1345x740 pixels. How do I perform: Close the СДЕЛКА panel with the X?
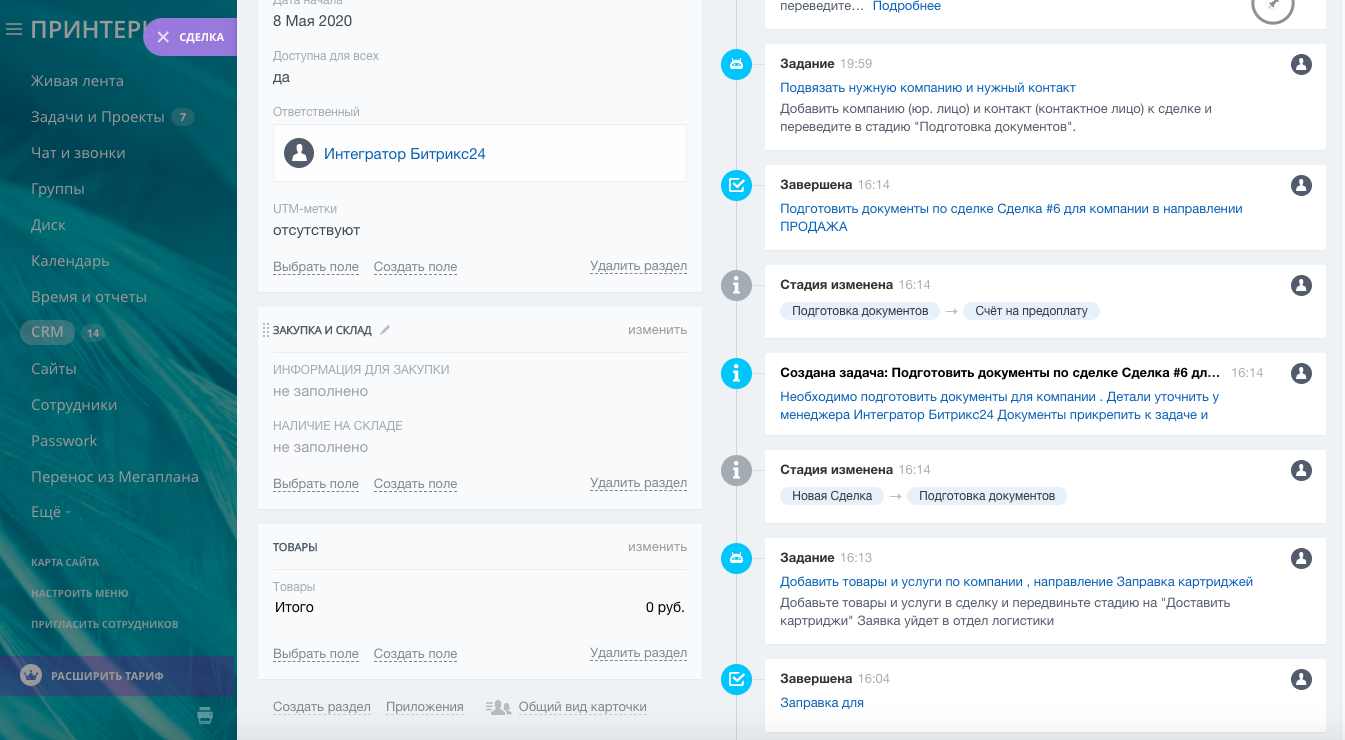click(163, 37)
